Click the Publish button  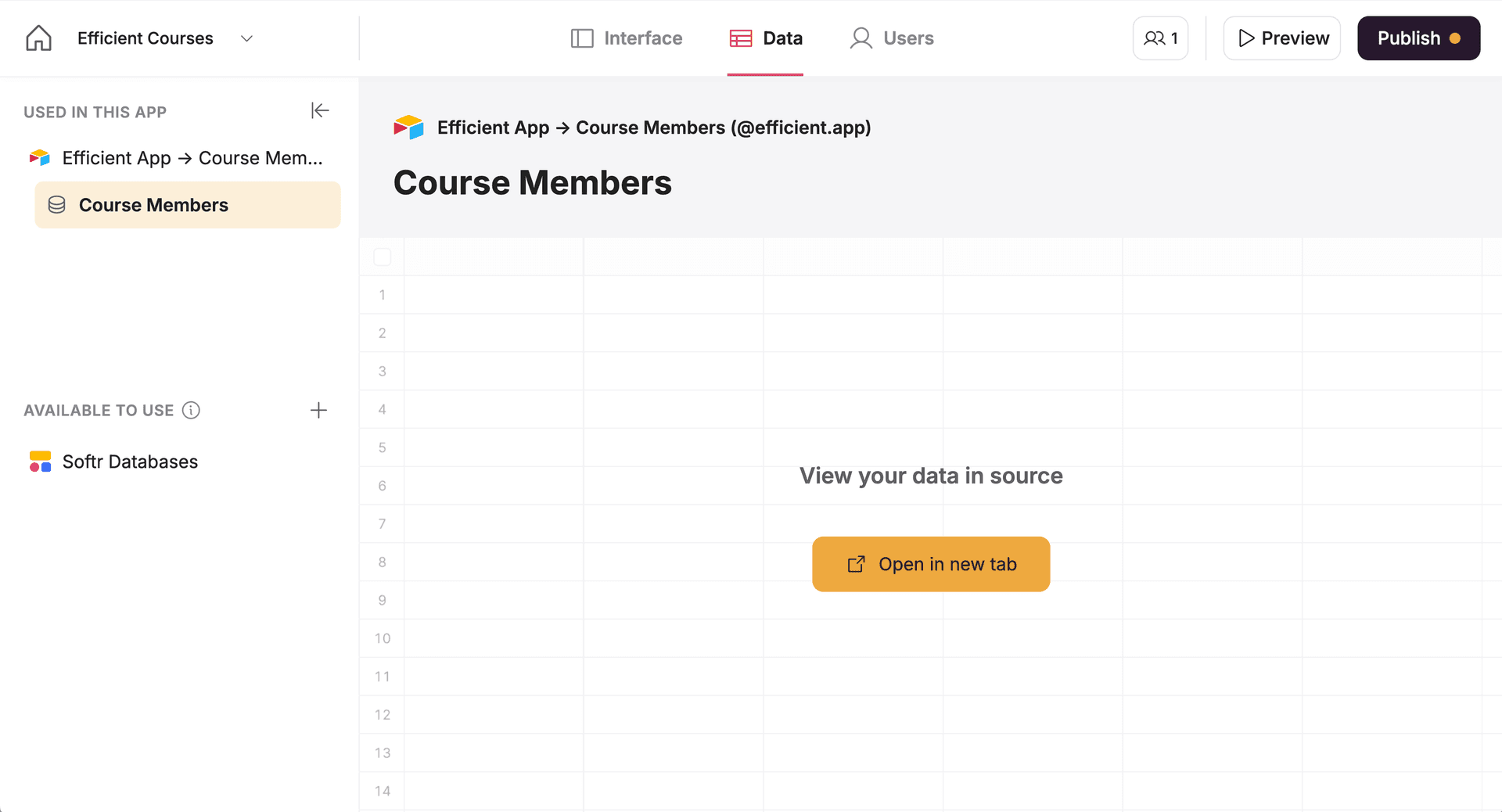point(1418,38)
